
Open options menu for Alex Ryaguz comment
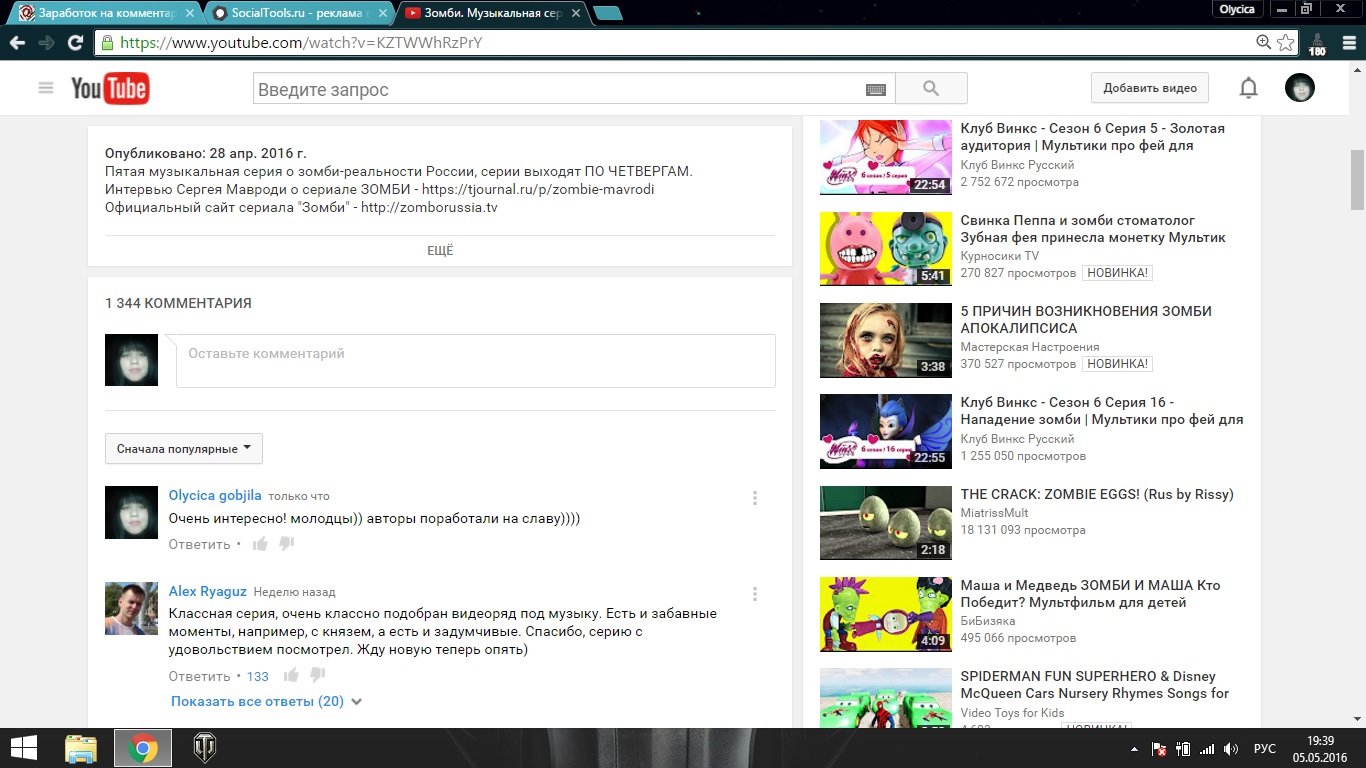[755, 594]
